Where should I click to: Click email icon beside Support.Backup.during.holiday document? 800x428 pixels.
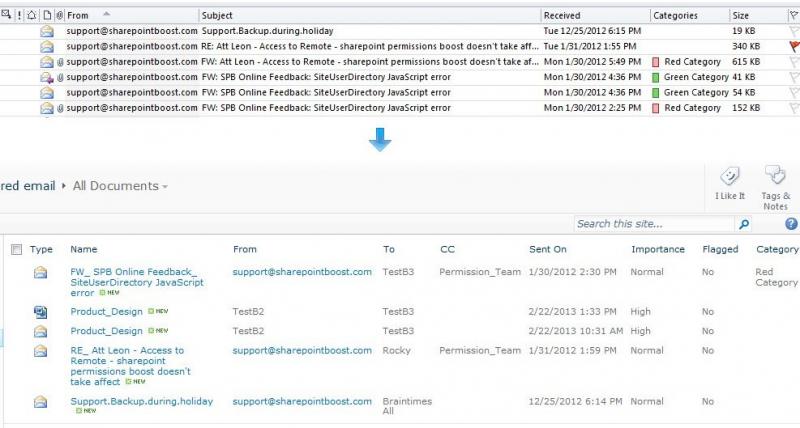point(40,402)
